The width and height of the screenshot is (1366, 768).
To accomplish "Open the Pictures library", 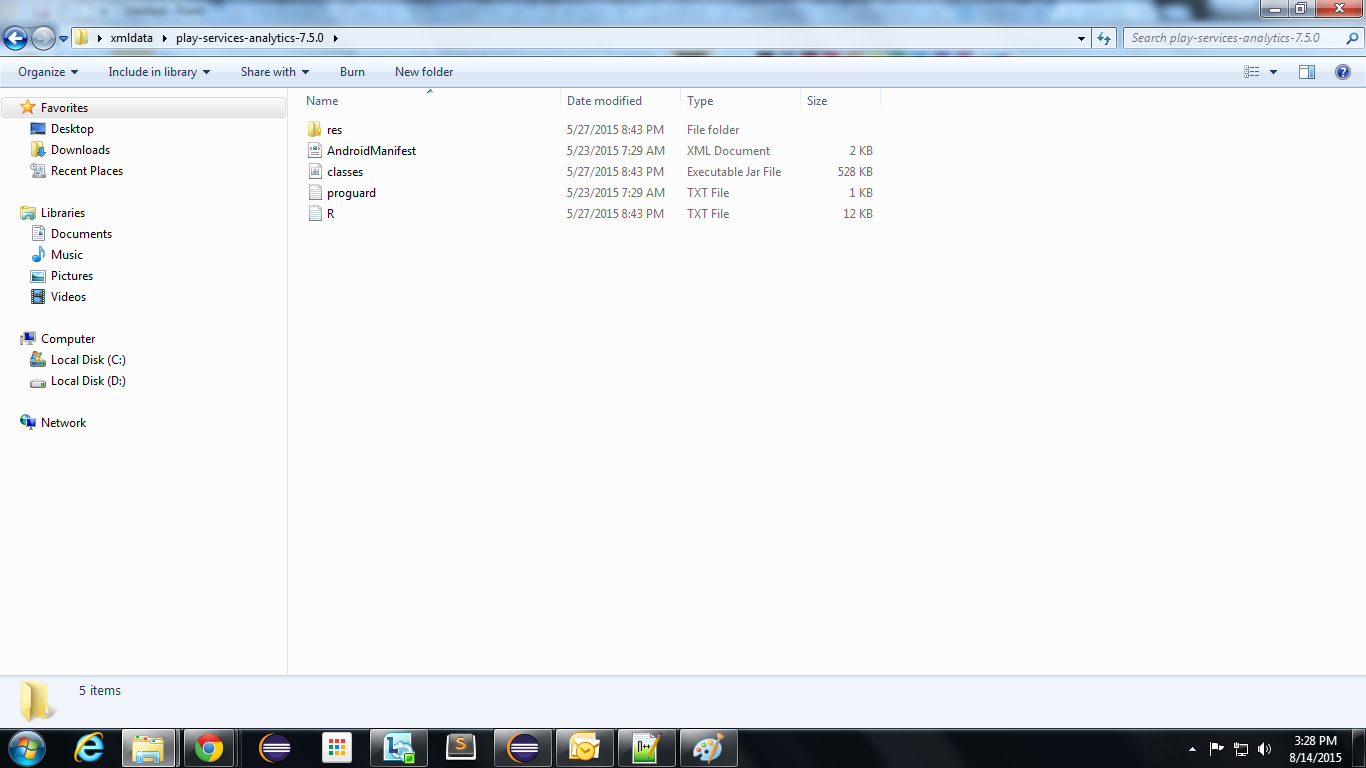I will (72, 276).
